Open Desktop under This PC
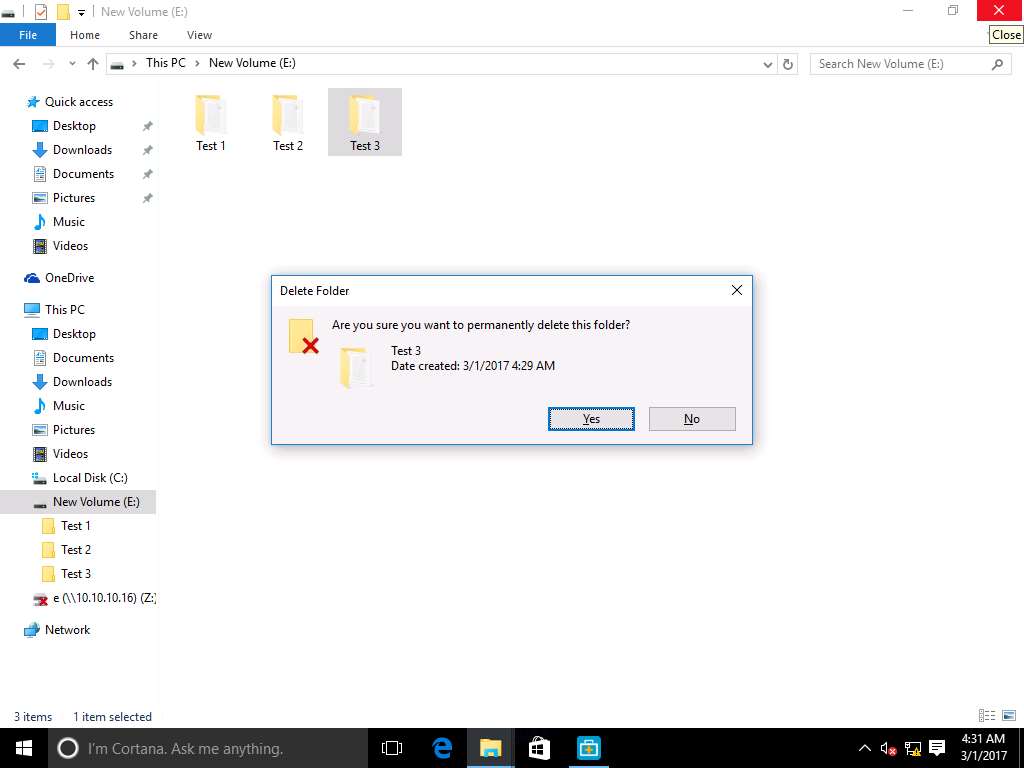 74,334
